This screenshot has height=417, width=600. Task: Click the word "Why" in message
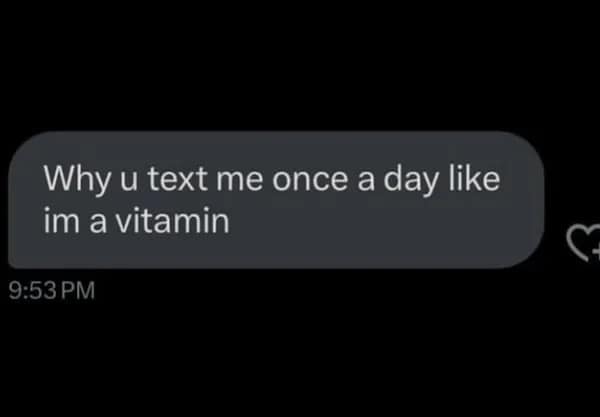pos(78,179)
